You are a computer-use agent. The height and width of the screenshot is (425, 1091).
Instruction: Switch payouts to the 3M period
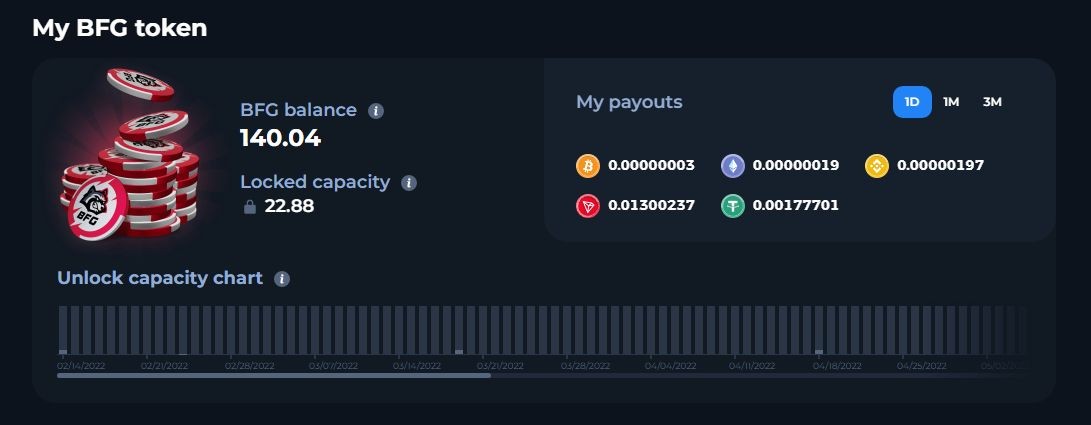[992, 102]
